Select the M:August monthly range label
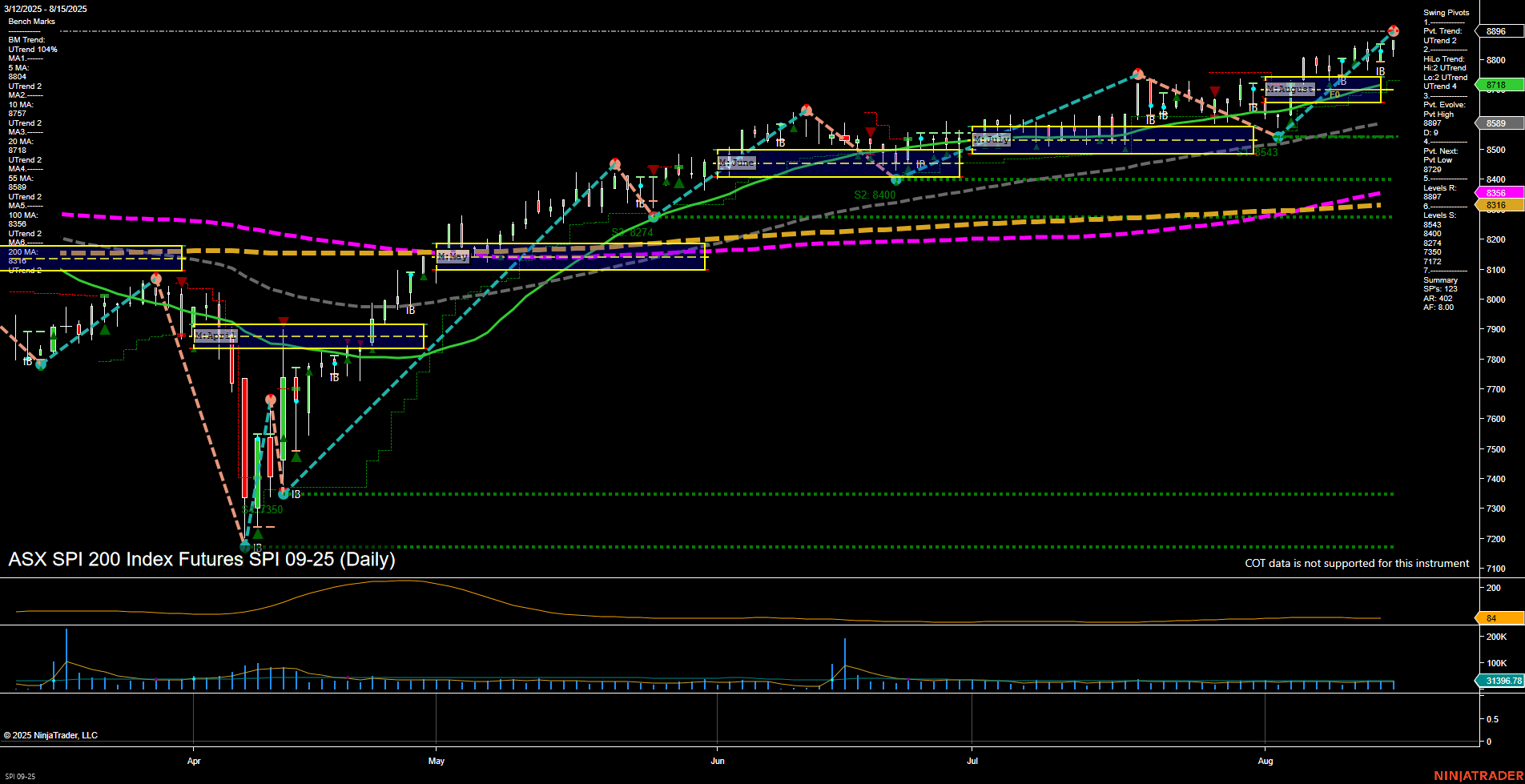The image size is (1525, 784). coord(1290,89)
